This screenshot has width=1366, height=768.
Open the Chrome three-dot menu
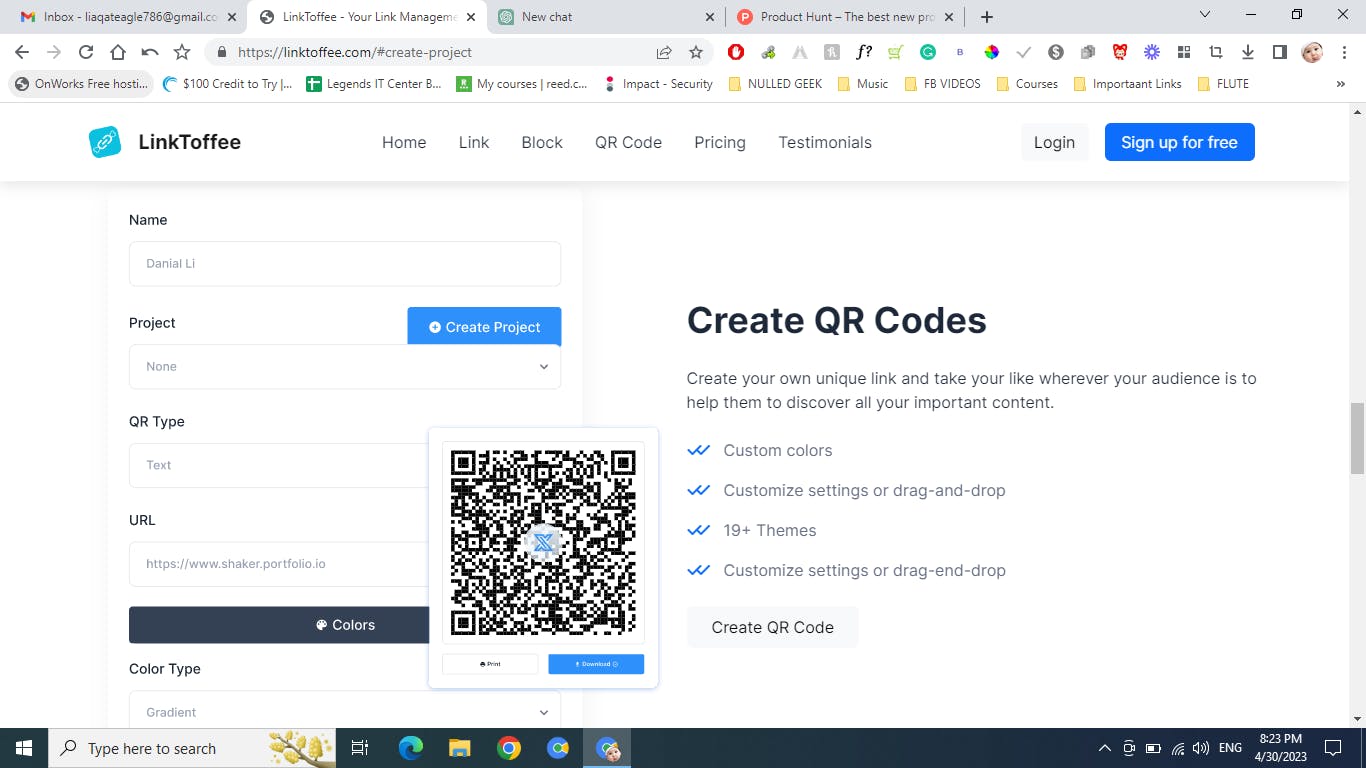tap(1345, 52)
